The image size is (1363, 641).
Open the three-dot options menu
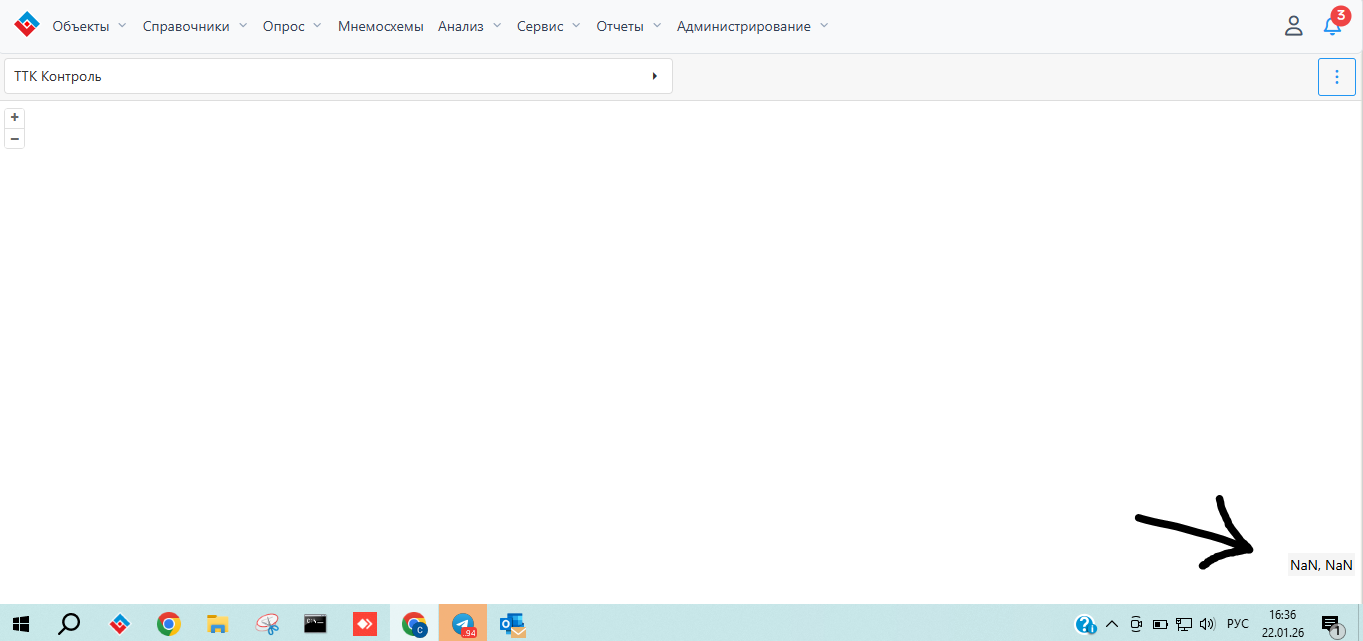click(1336, 77)
